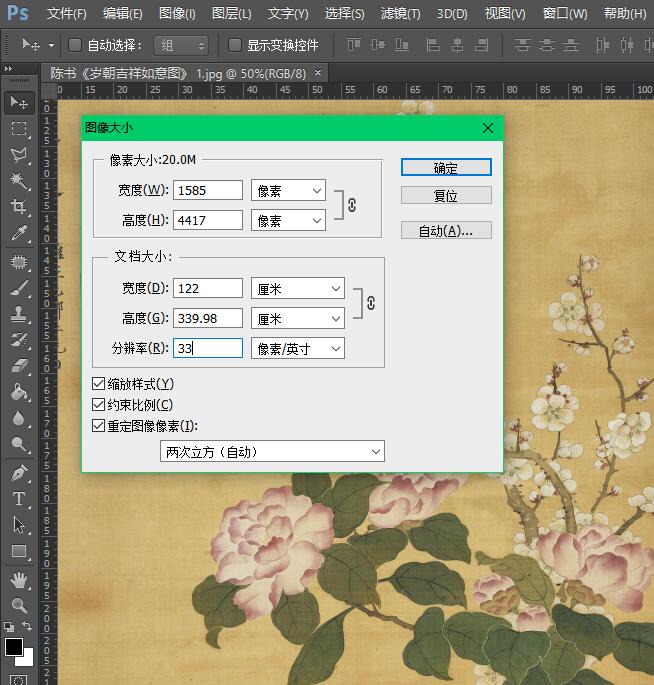
Task: Click the black foreground color swatch
Action: [x=12, y=647]
